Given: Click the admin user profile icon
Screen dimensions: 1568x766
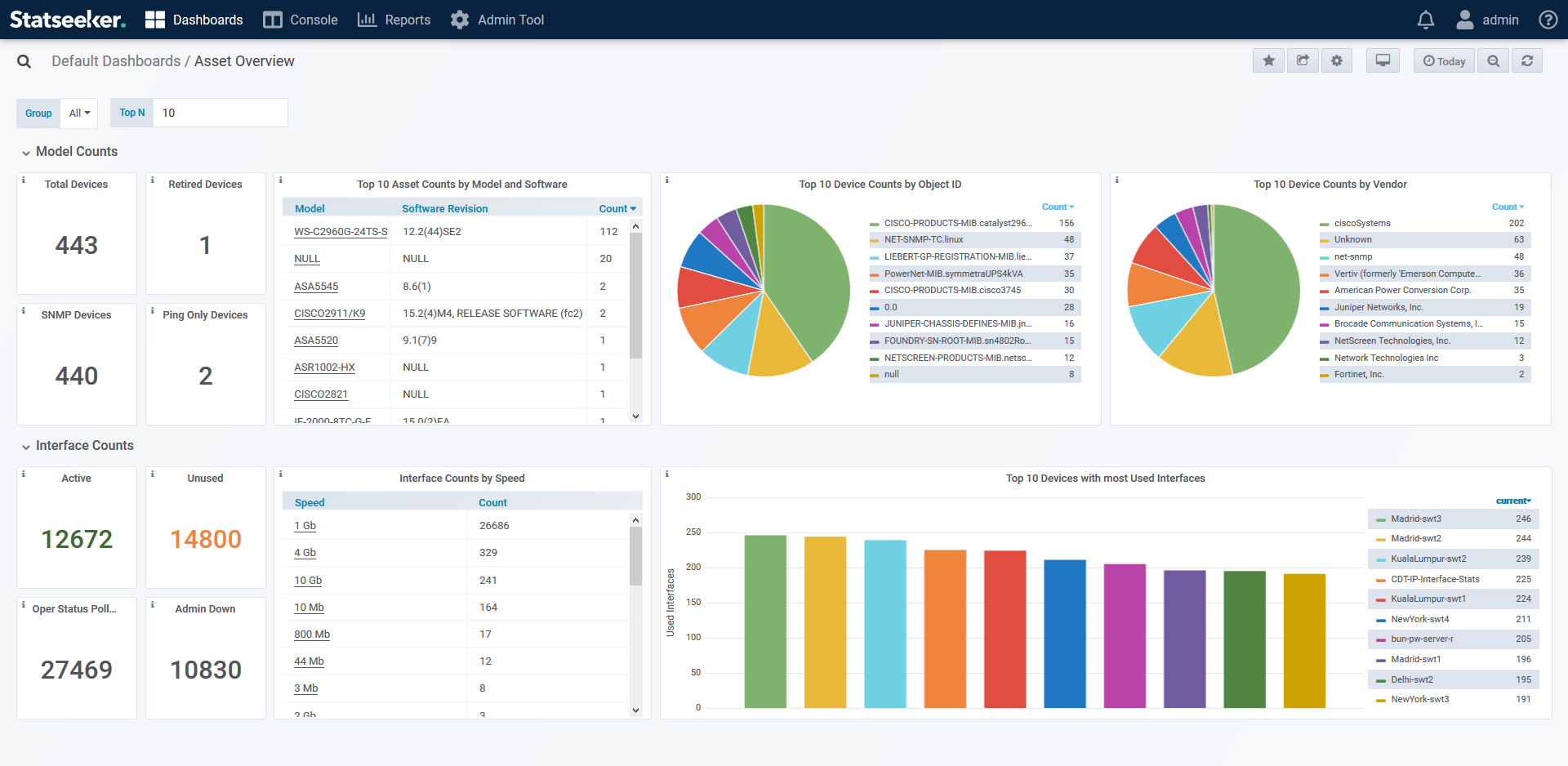Looking at the screenshot, I should click(x=1465, y=20).
